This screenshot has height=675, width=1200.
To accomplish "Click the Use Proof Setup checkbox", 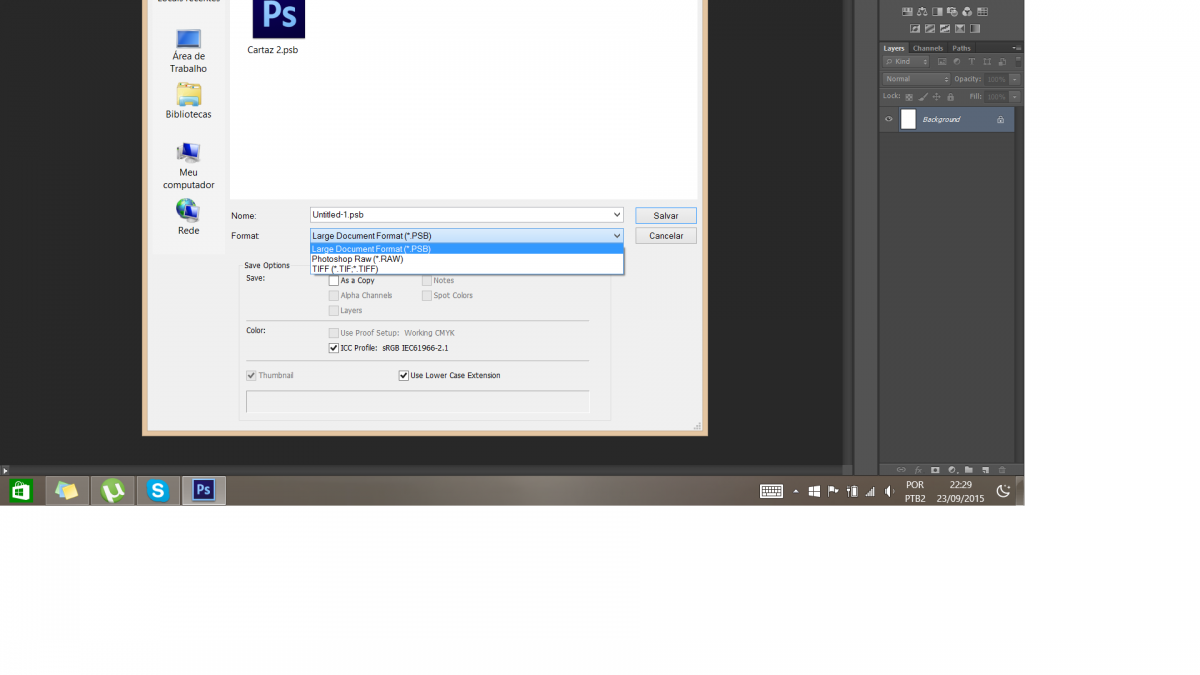I will point(334,333).
